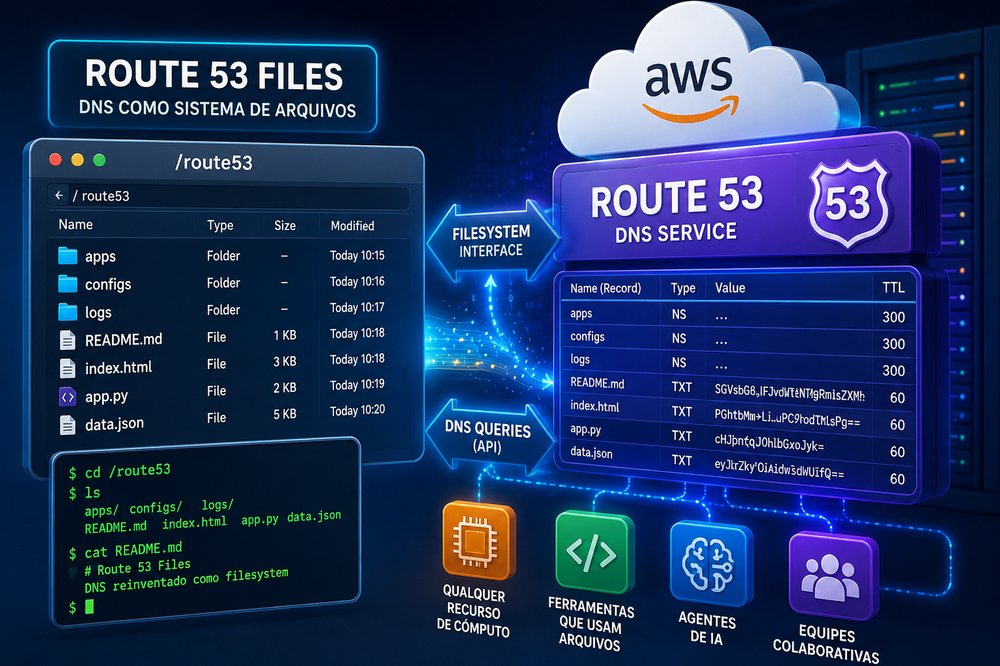Screen dimensions: 1000x666
Task: Select index.html record in DNS table
Action: [x=594, y=406]
